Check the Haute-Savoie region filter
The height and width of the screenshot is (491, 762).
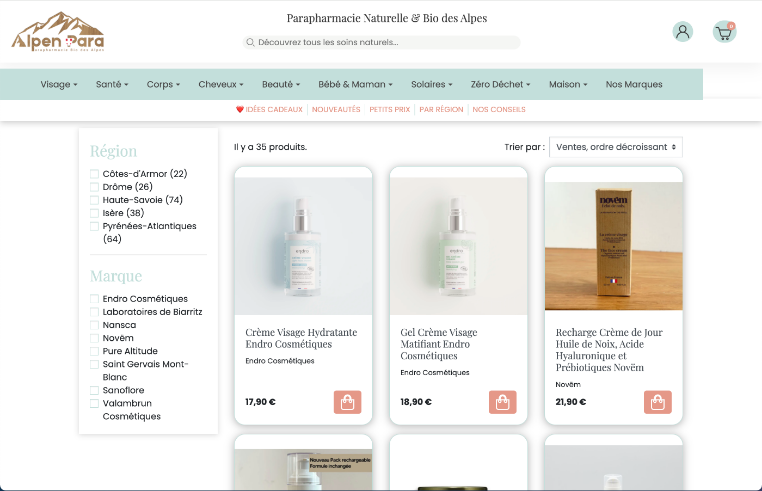94,200
